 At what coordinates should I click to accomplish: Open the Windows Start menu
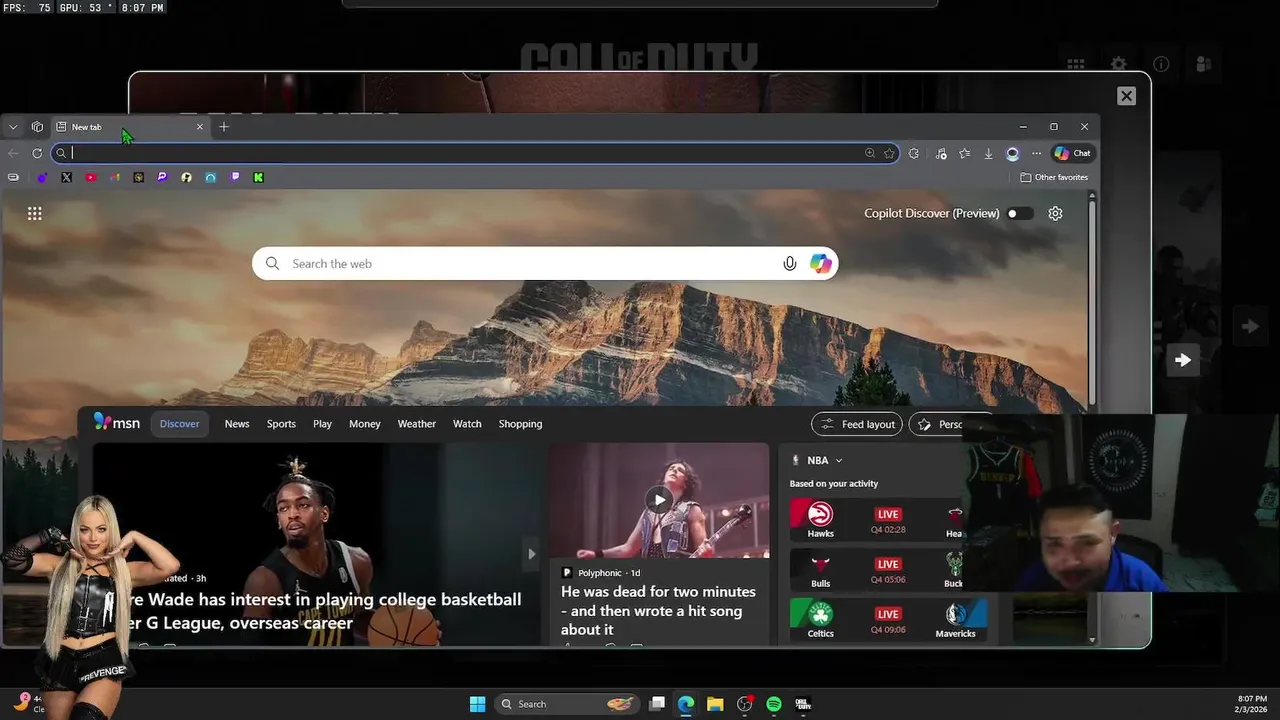click(x=477, y=704)
